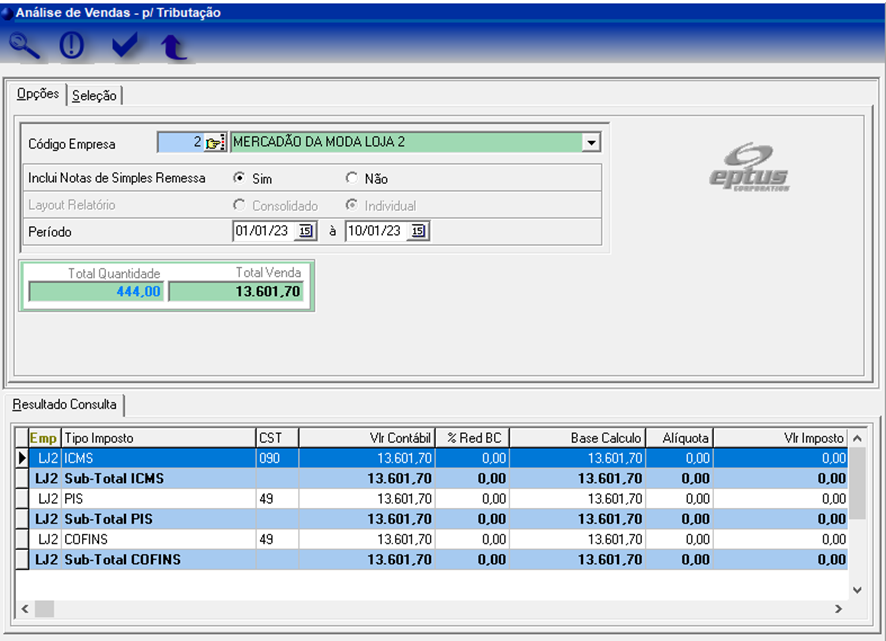Click the exclamation mark alert icon

point(73,46)
